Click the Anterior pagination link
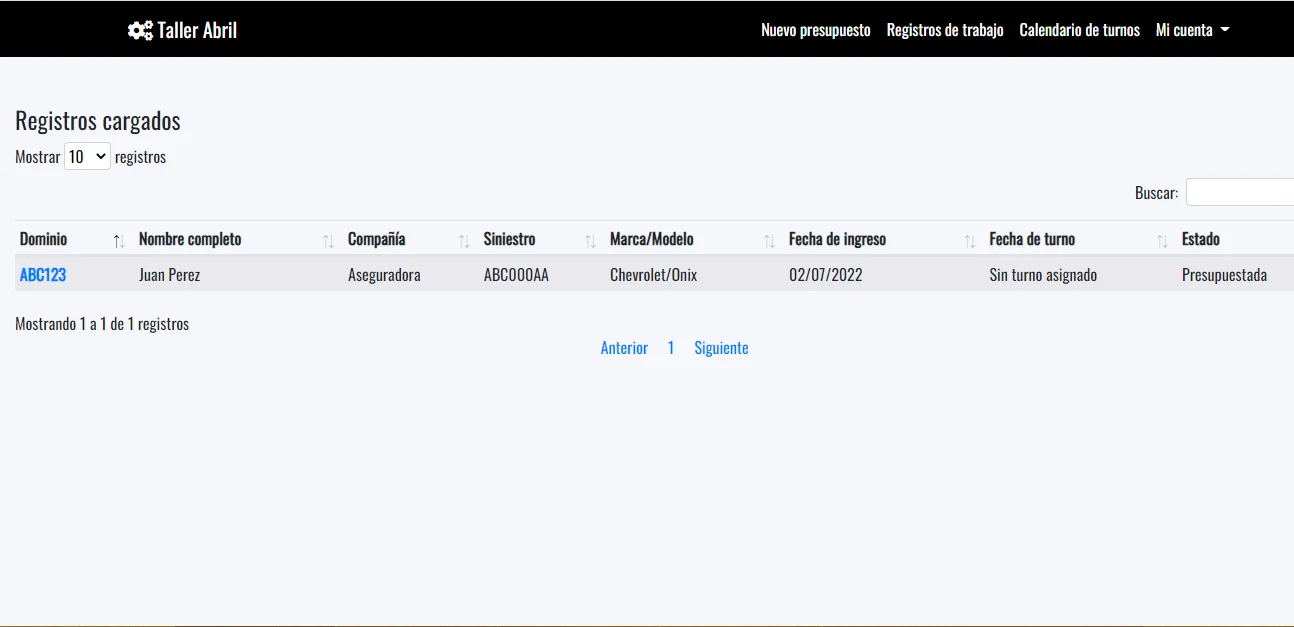1294x627 pixels. coord(624,348)
